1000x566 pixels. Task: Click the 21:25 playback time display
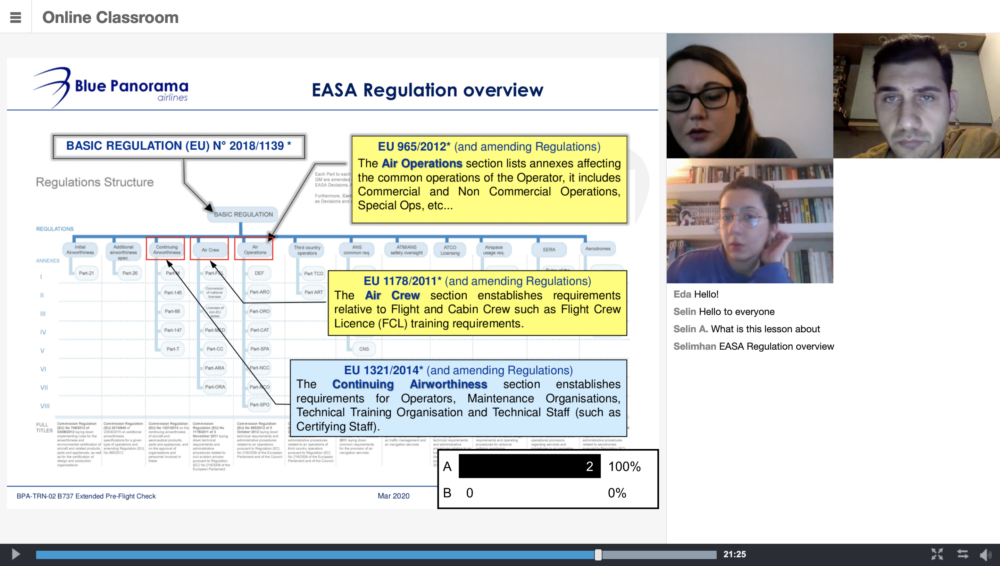click(735, 555)
